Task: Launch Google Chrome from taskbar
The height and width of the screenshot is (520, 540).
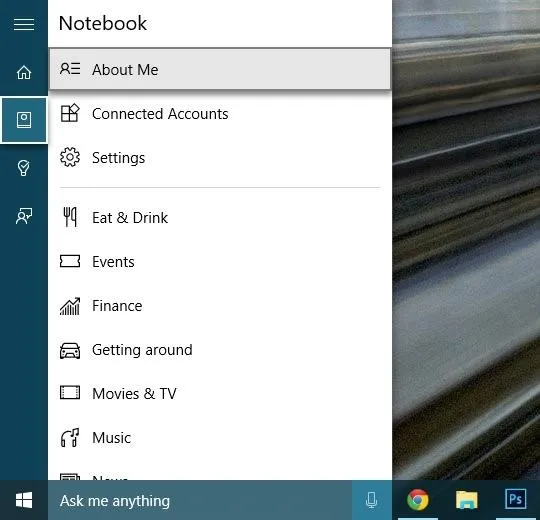Action: 418,500
